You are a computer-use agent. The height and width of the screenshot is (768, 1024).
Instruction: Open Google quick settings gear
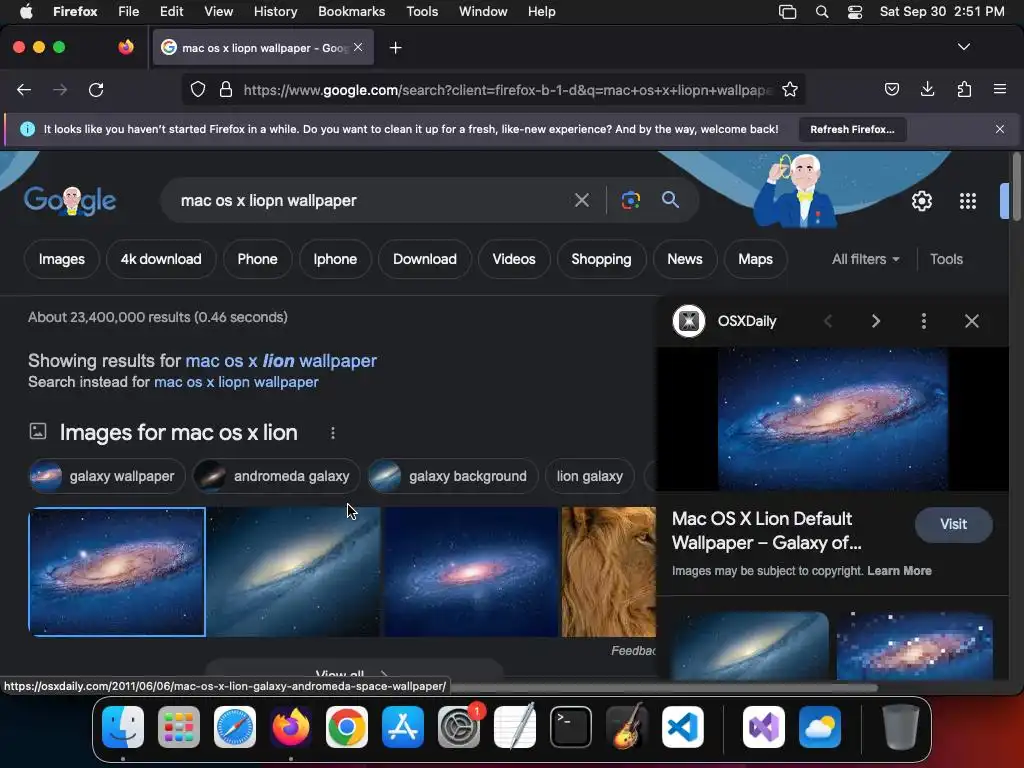pyautogui.click(x=921, y=201)
